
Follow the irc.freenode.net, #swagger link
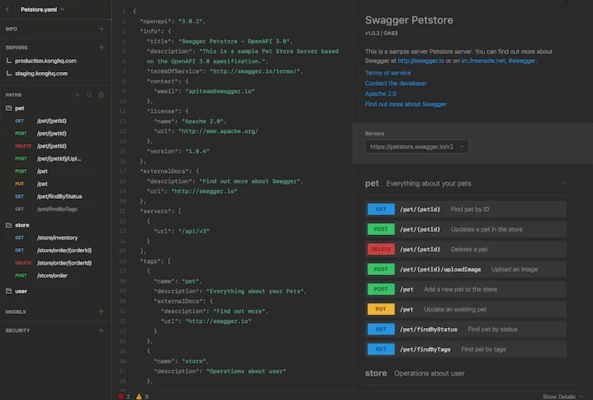click(x=498, y=60)
